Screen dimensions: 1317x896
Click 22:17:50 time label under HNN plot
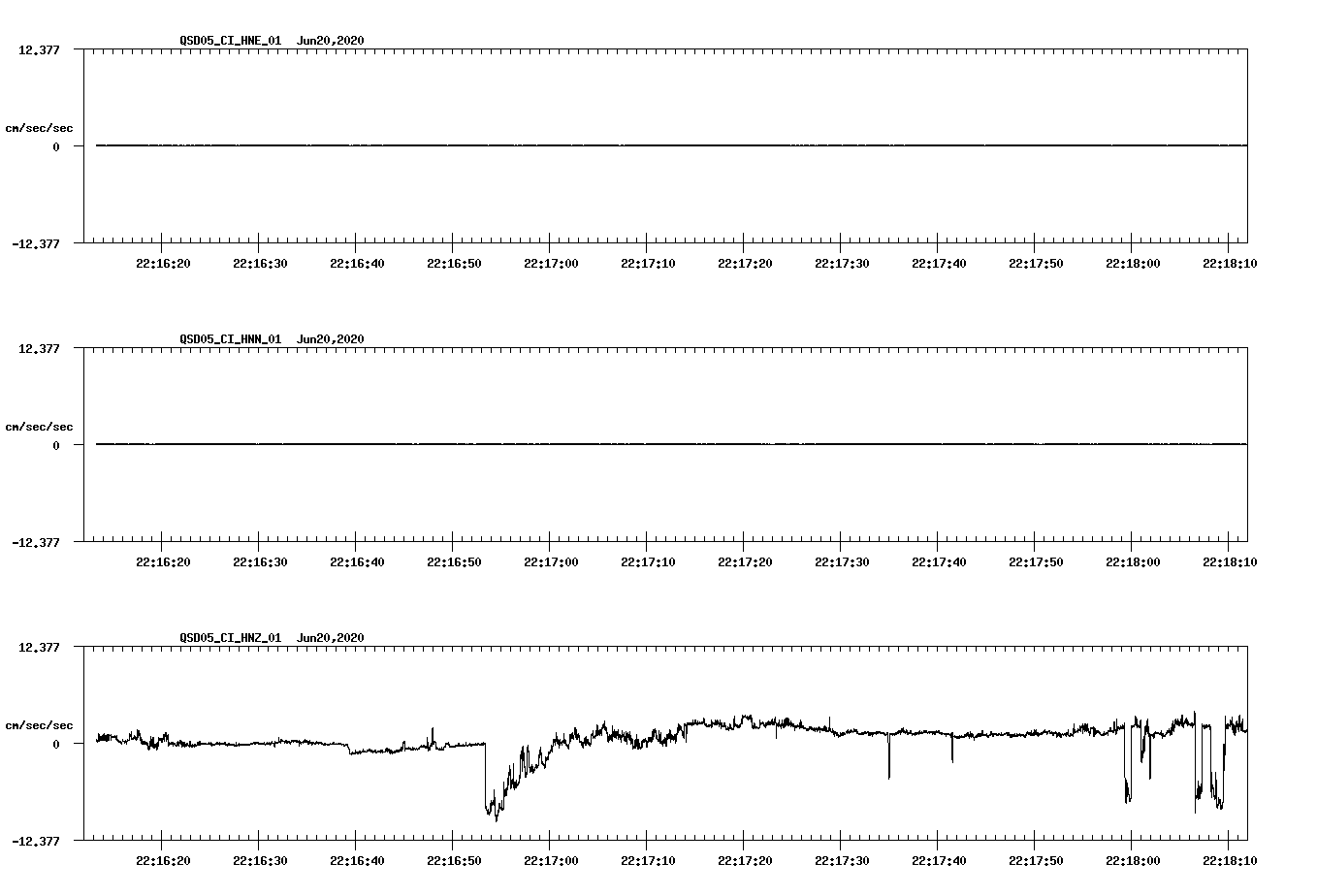[1036, 562]
